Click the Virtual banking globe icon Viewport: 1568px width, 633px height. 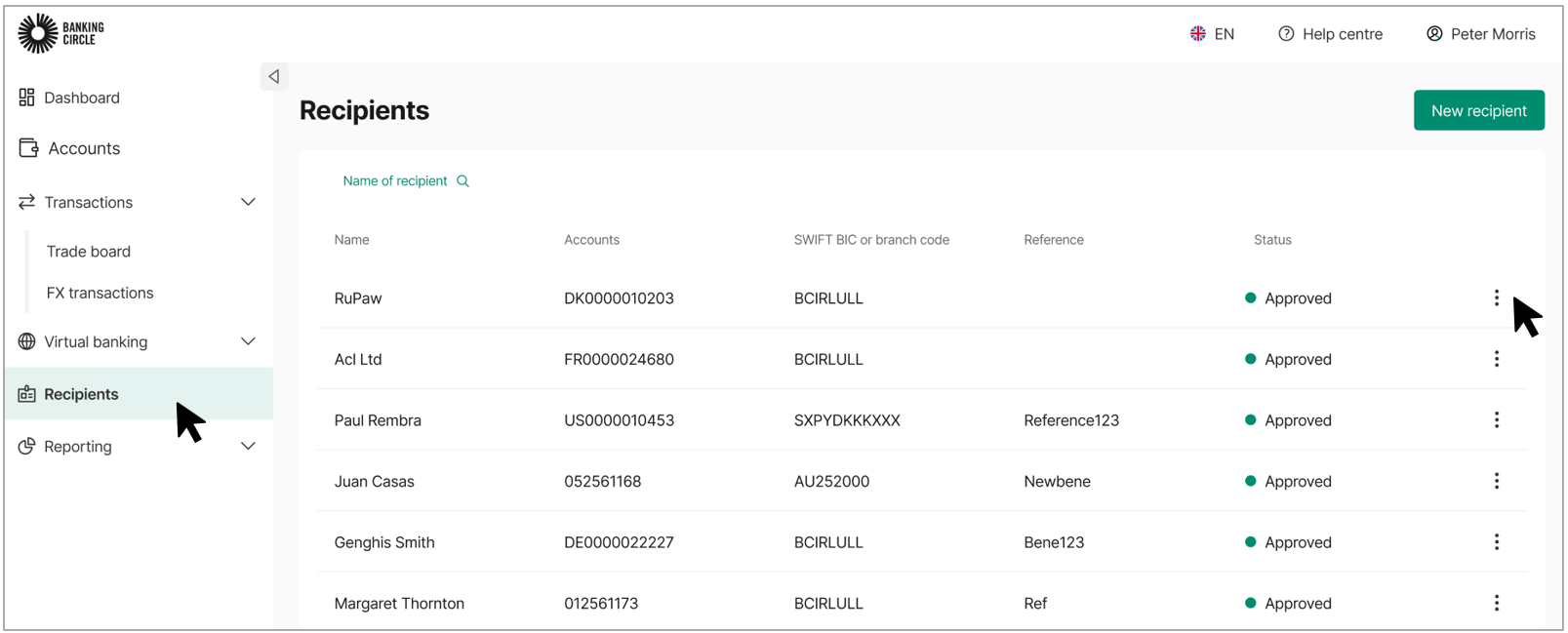[x=26, y=341]
